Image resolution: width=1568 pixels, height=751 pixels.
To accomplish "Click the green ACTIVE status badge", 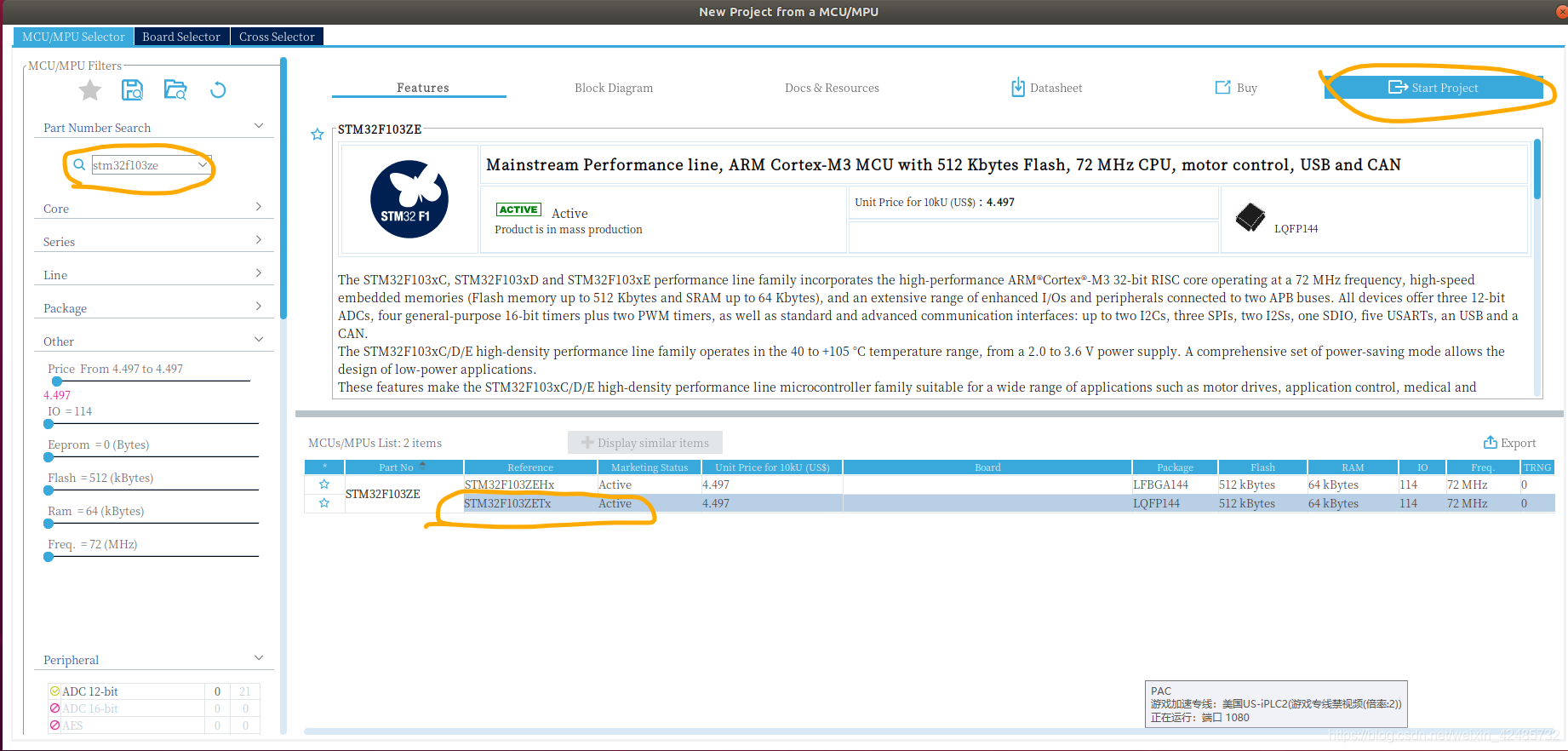I will coord(518,209).
